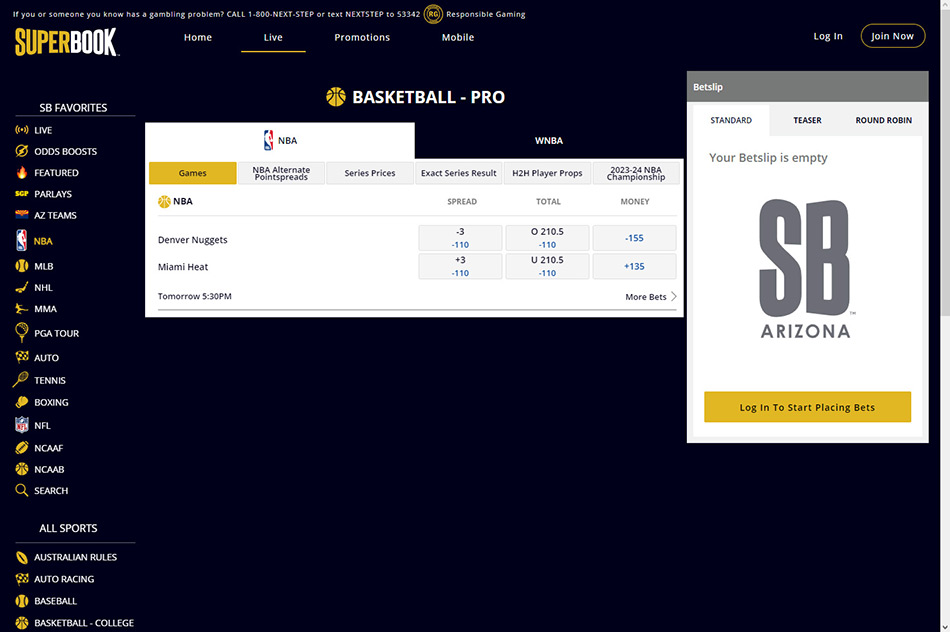The width and height of the screenshot is (950, 632).
Task: Click the Live broadcast icon in sidebar
Action: [x=22, y=130]
